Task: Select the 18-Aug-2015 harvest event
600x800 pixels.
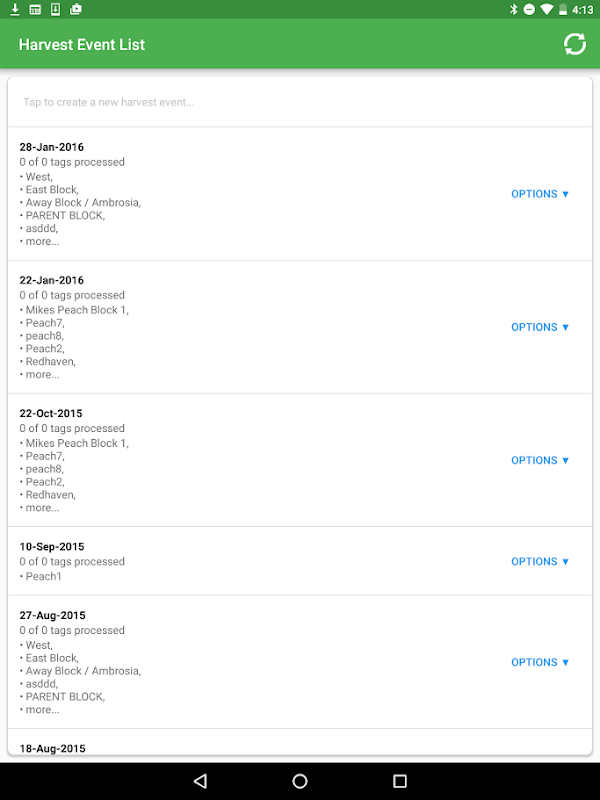Action: point(52,748)
